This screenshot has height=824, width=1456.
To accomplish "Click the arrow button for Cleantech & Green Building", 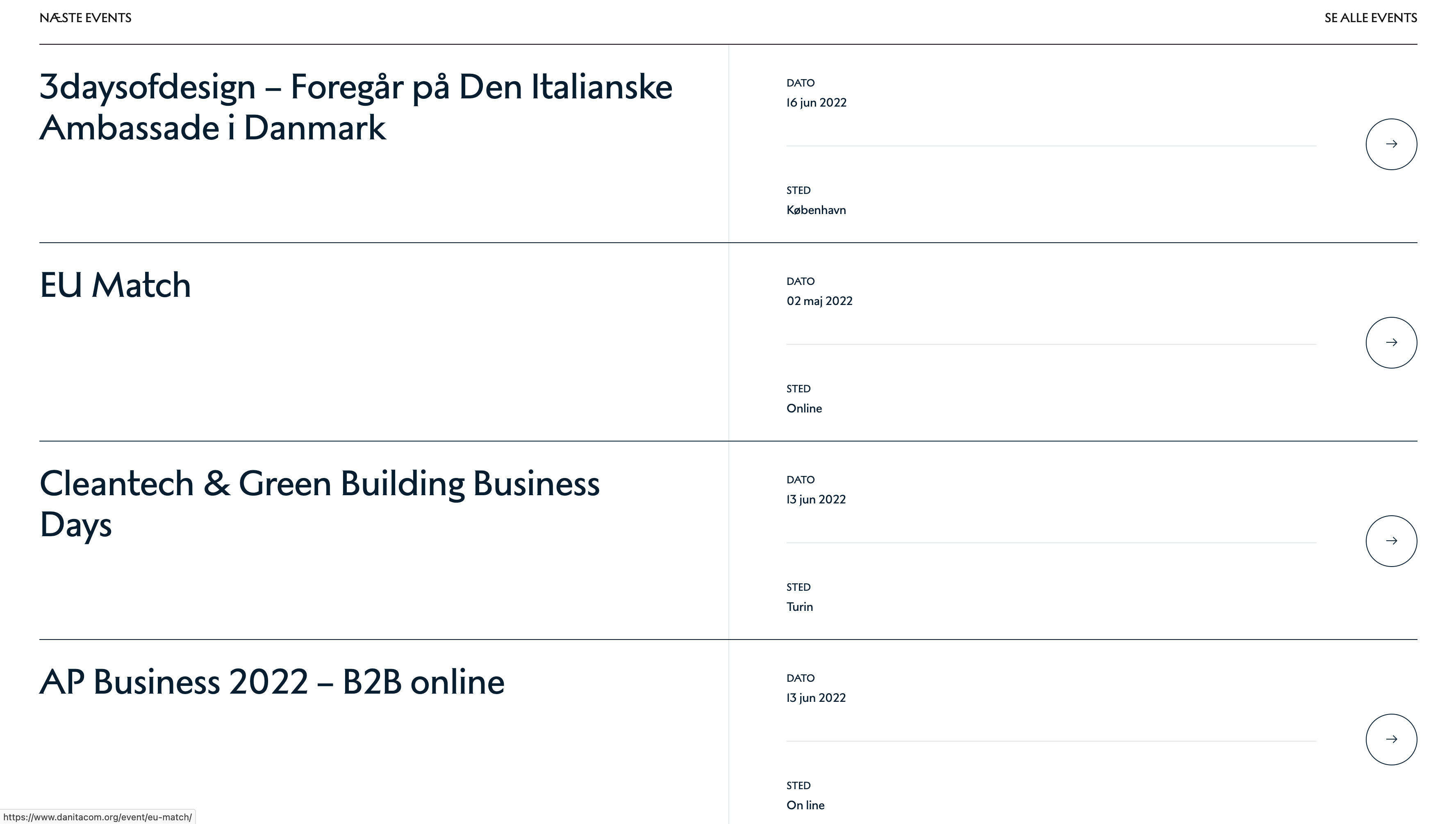I will [x=1391, y=541].
